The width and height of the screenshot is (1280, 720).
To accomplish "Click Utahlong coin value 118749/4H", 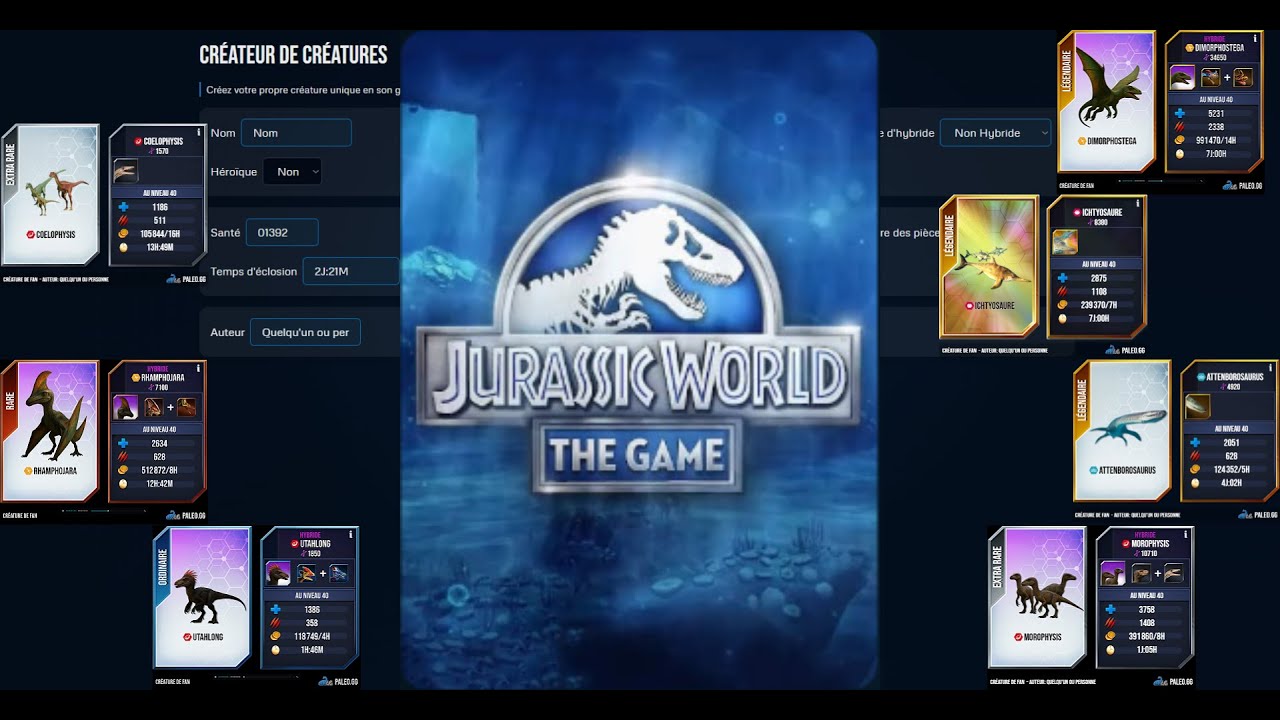I will pos(311,637).
